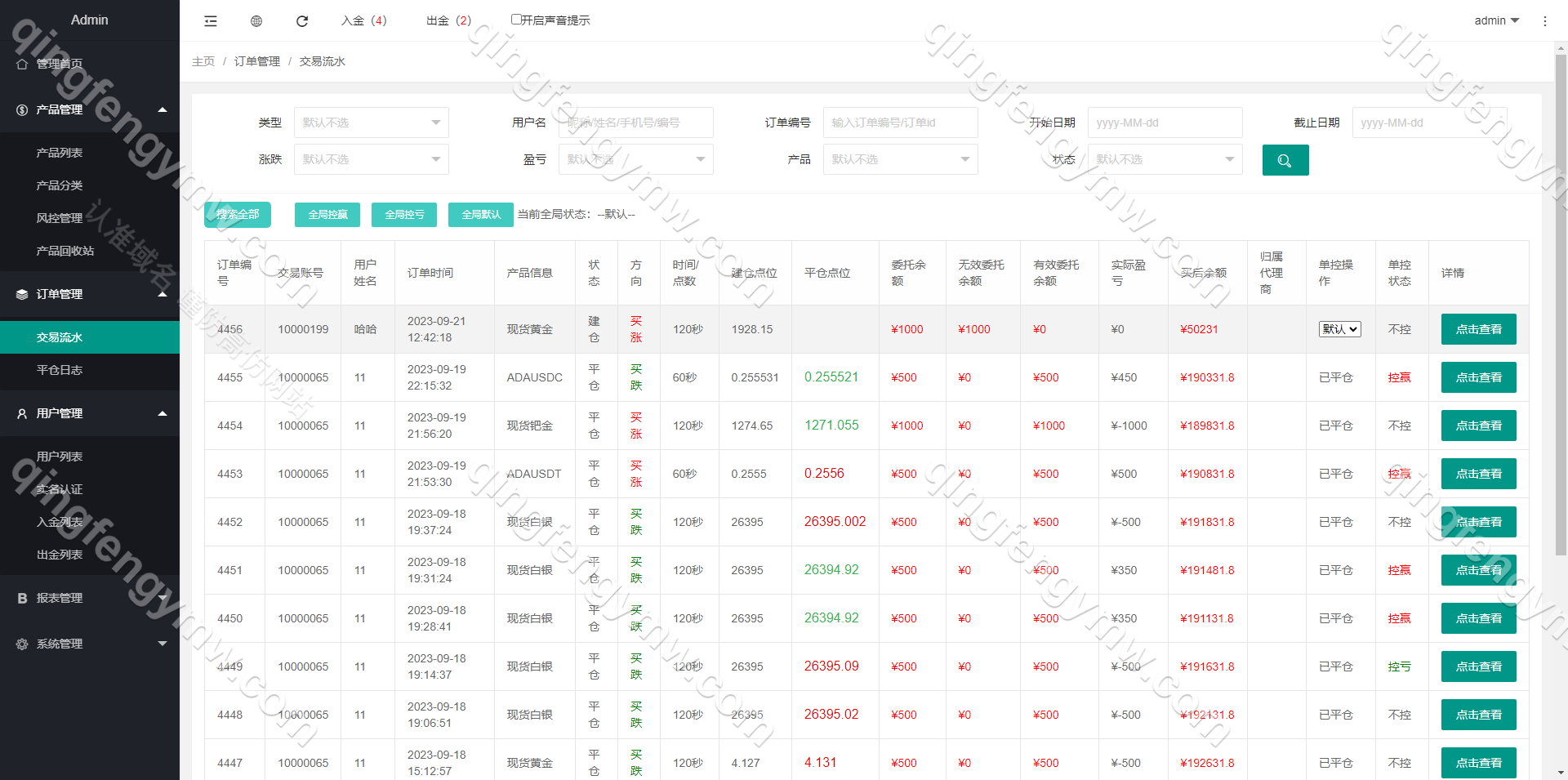Open 出金列表 in sidebar
The width and height of the screenshot is (1568, 780).
coord(90,555)
